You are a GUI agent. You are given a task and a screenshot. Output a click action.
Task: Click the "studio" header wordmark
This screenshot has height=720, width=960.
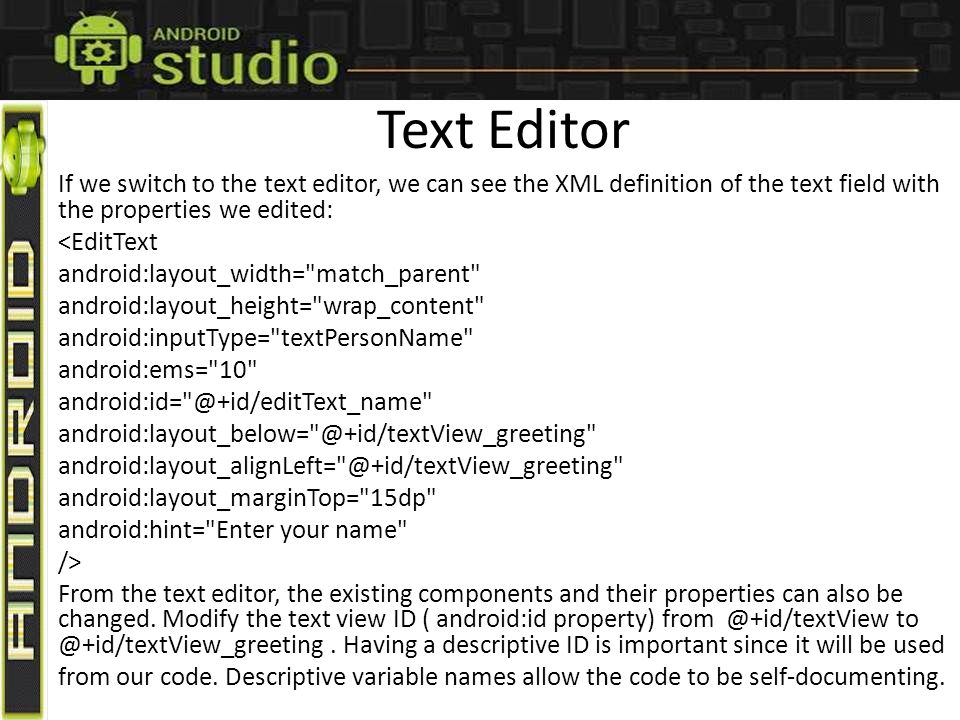click(x=245, y=64)
